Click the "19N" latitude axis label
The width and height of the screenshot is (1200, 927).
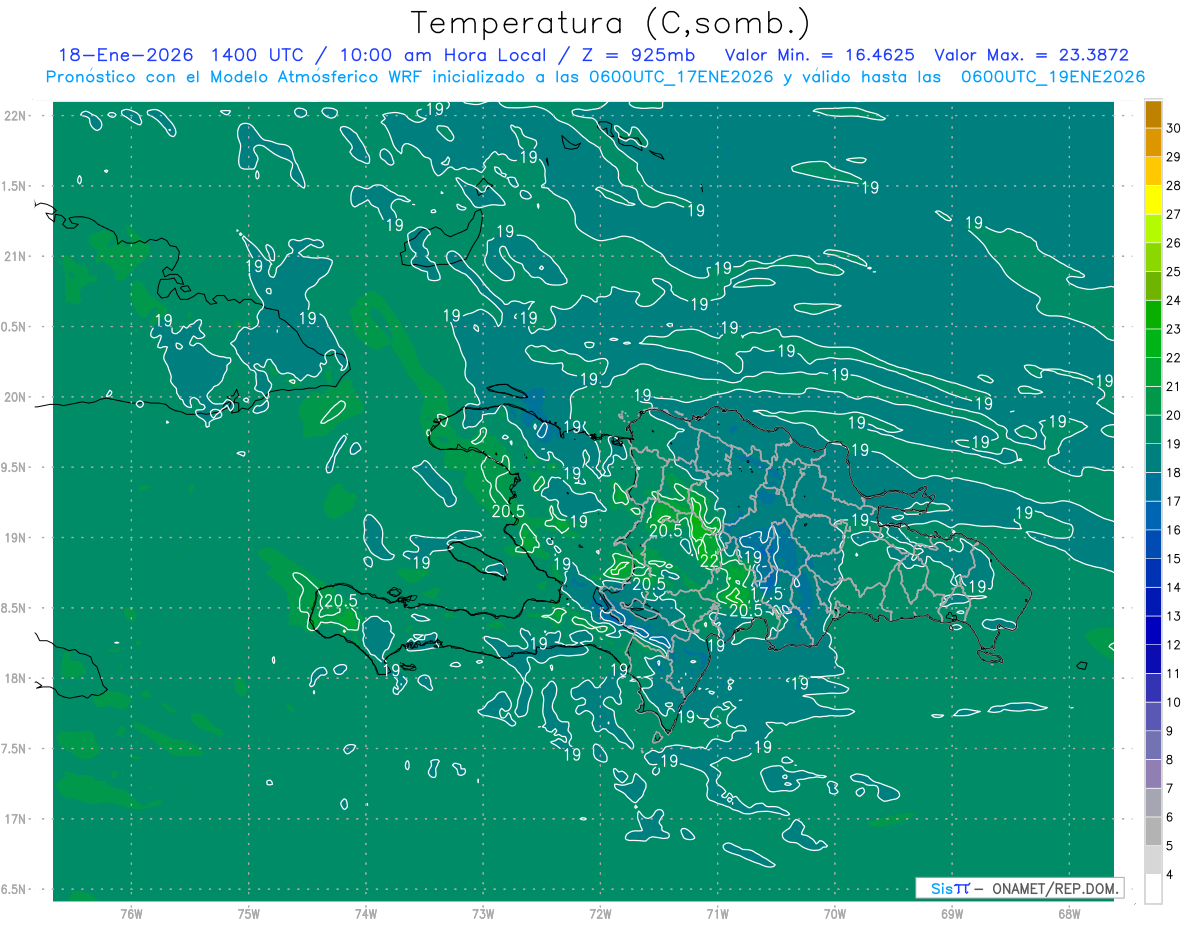(x=15, y=538)
